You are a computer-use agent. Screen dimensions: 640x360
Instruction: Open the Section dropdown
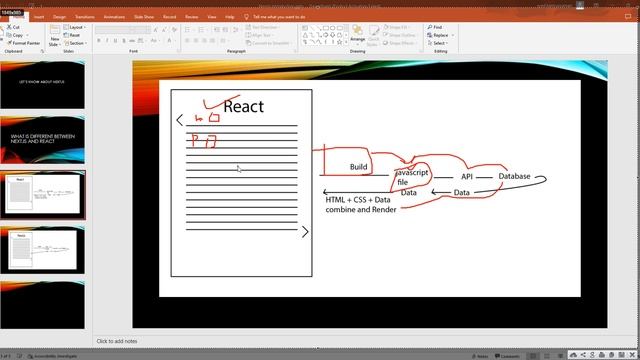pos(75,43)
